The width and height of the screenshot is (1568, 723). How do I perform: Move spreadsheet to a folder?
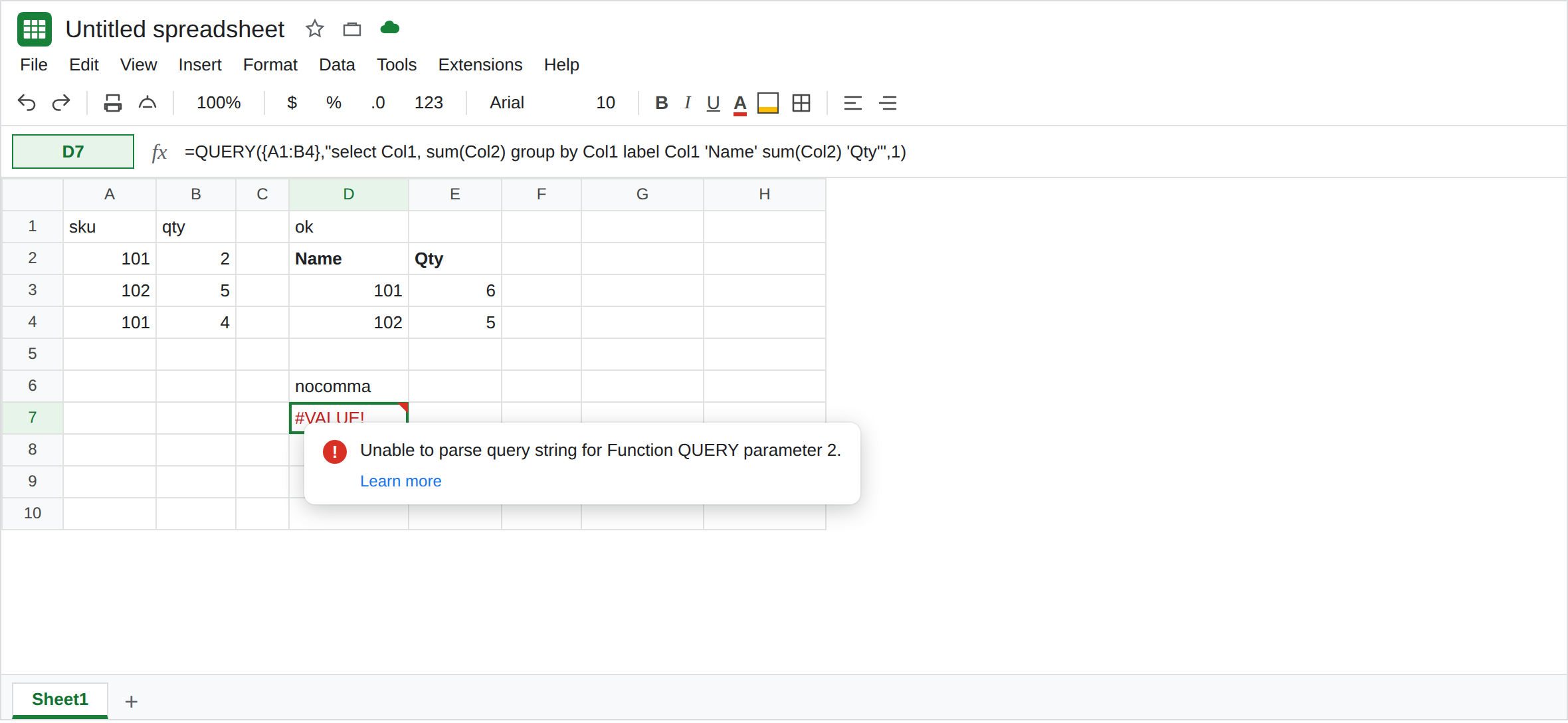[352, 29]
